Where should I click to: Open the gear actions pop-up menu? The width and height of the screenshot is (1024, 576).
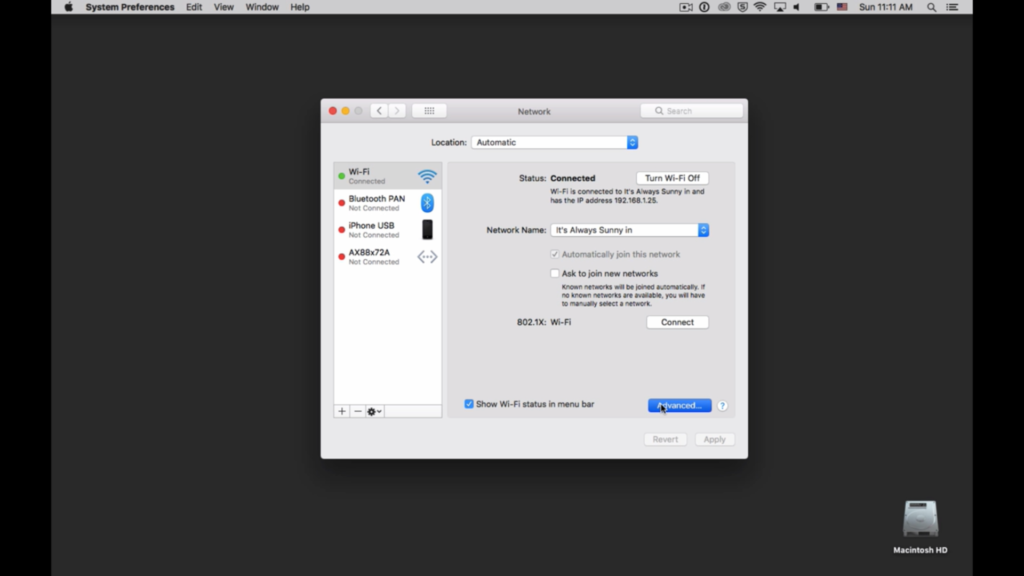pyautogui.click(x=374, y=411)
